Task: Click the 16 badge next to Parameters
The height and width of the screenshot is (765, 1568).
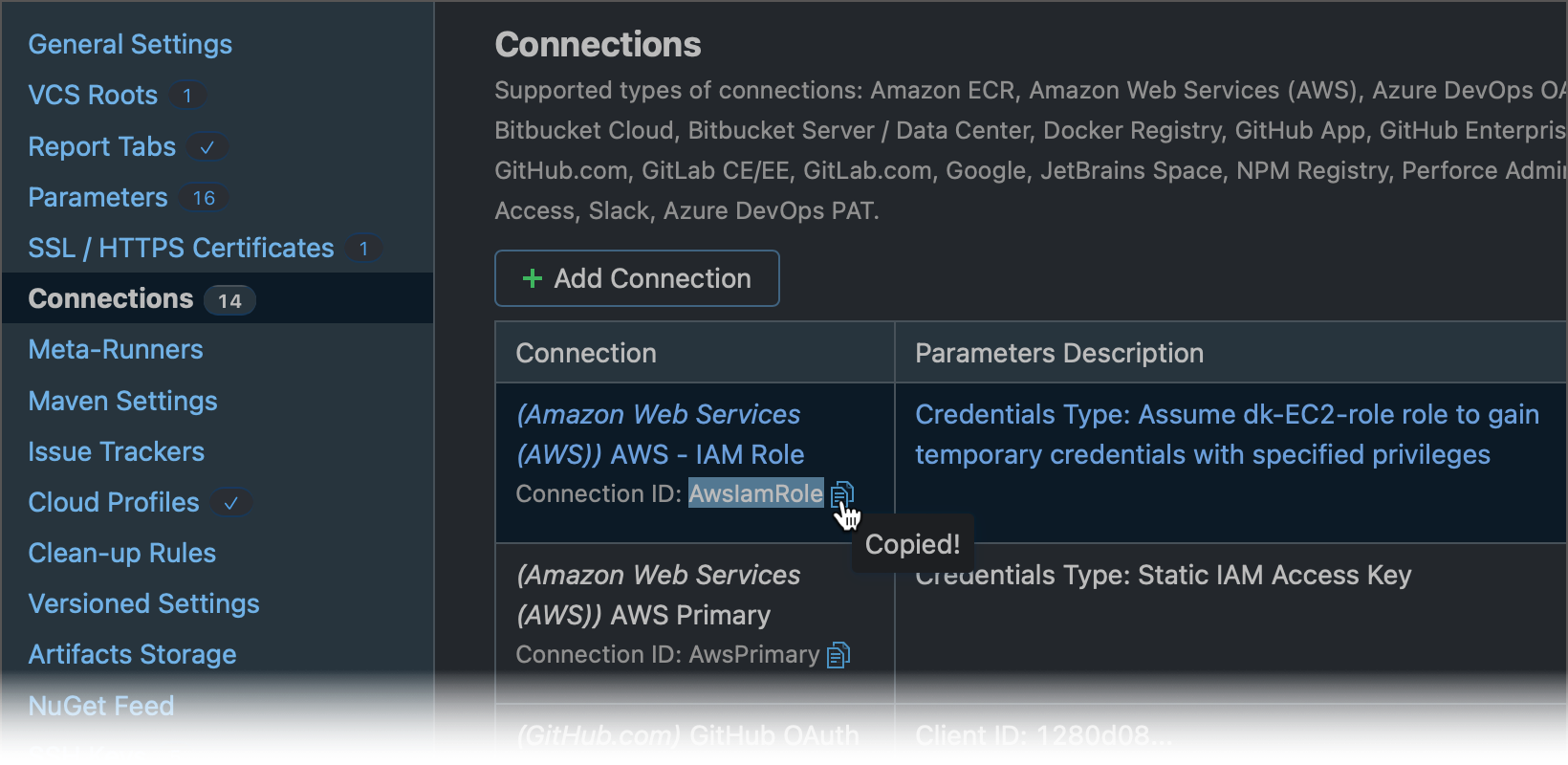Action: coord(204,198)
